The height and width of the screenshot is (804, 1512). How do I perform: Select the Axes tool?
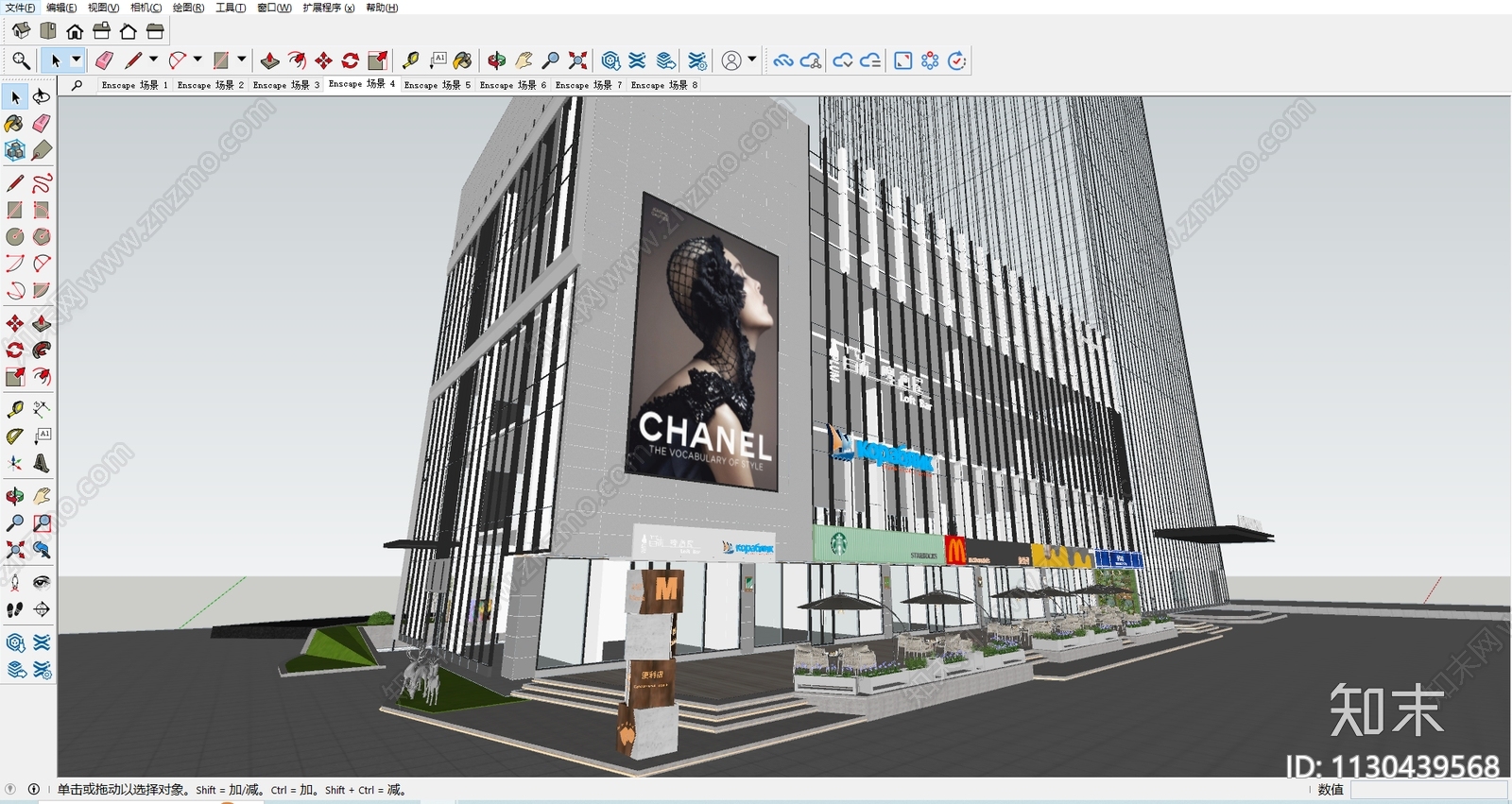point(14,463)
